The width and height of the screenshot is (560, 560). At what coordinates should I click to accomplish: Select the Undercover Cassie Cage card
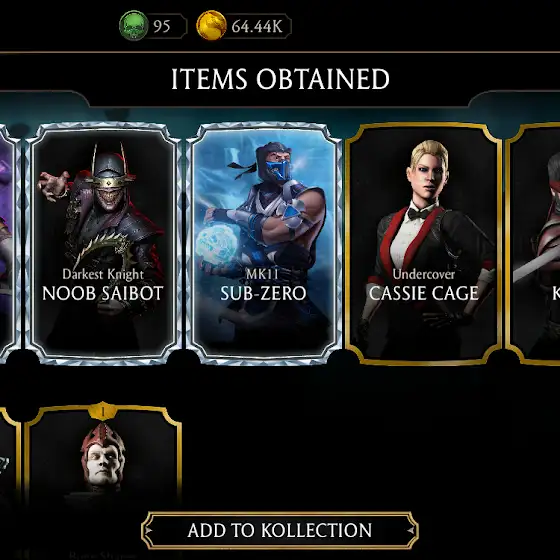pyautogui.click(x=424, y=244)
